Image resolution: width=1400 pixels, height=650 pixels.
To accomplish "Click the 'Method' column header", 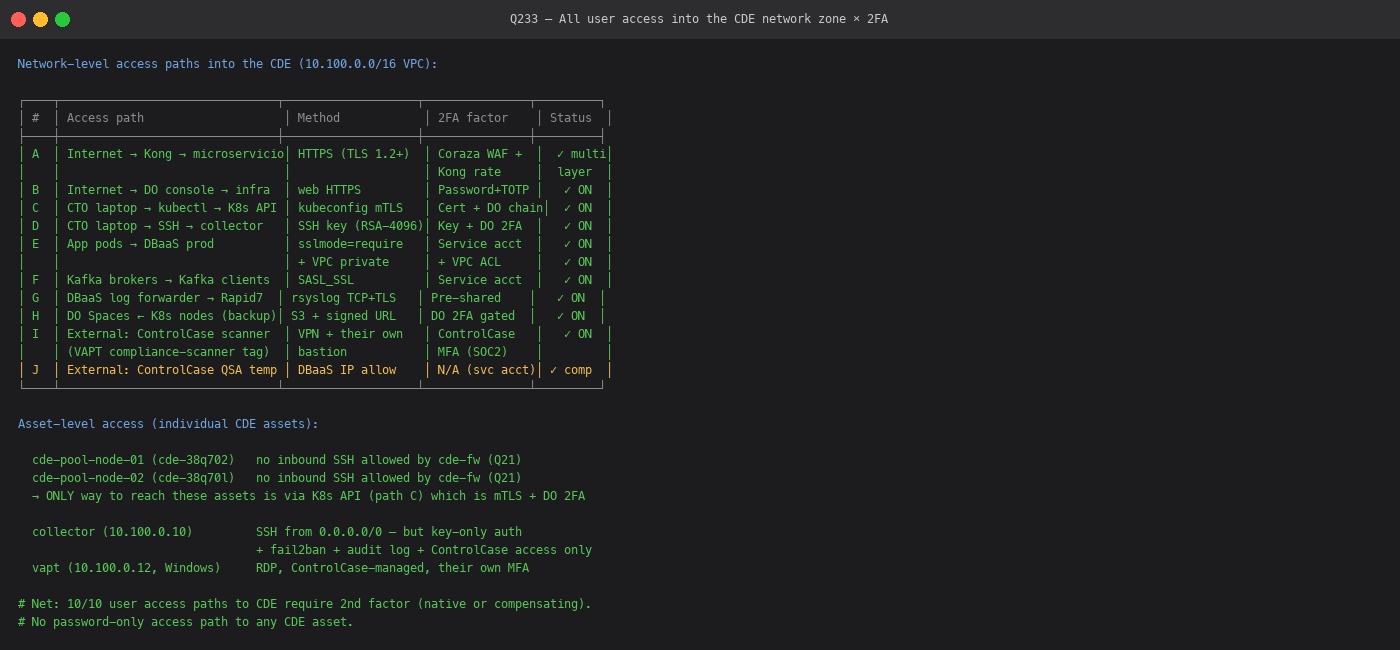I will pos(319,118).
